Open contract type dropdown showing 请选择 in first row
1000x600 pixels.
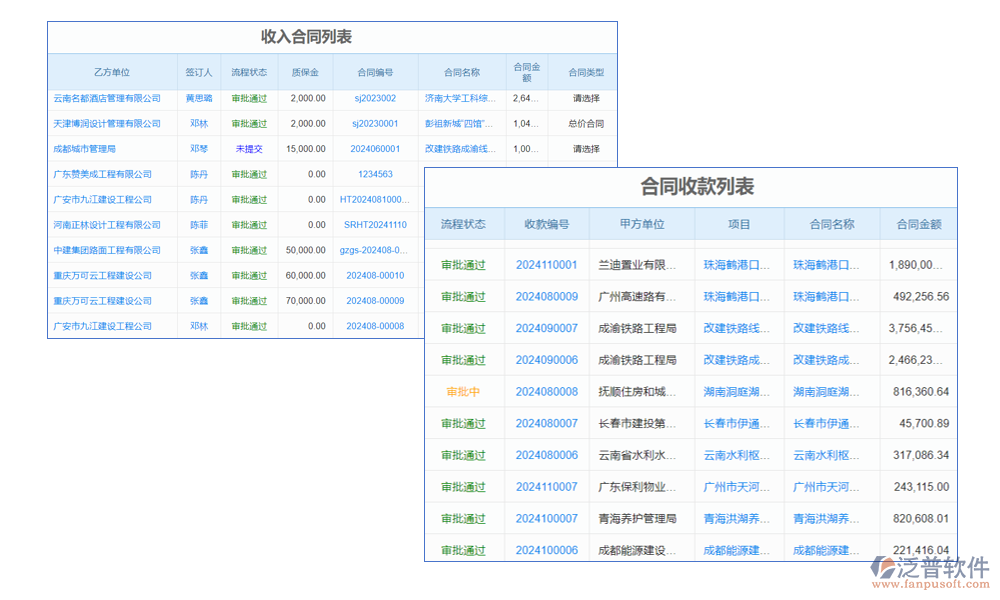click(x=585, y=98)
